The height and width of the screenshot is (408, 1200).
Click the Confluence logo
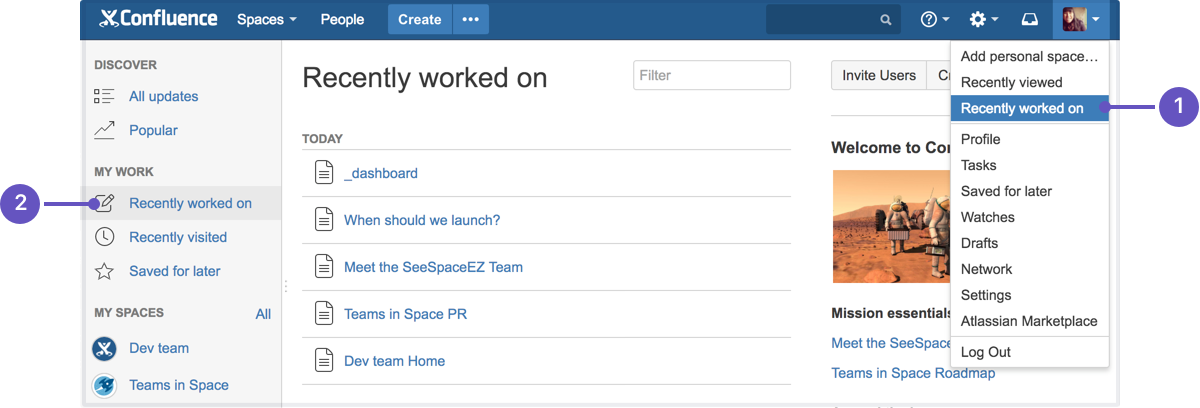pyautogui.click(x=158, y=19)
